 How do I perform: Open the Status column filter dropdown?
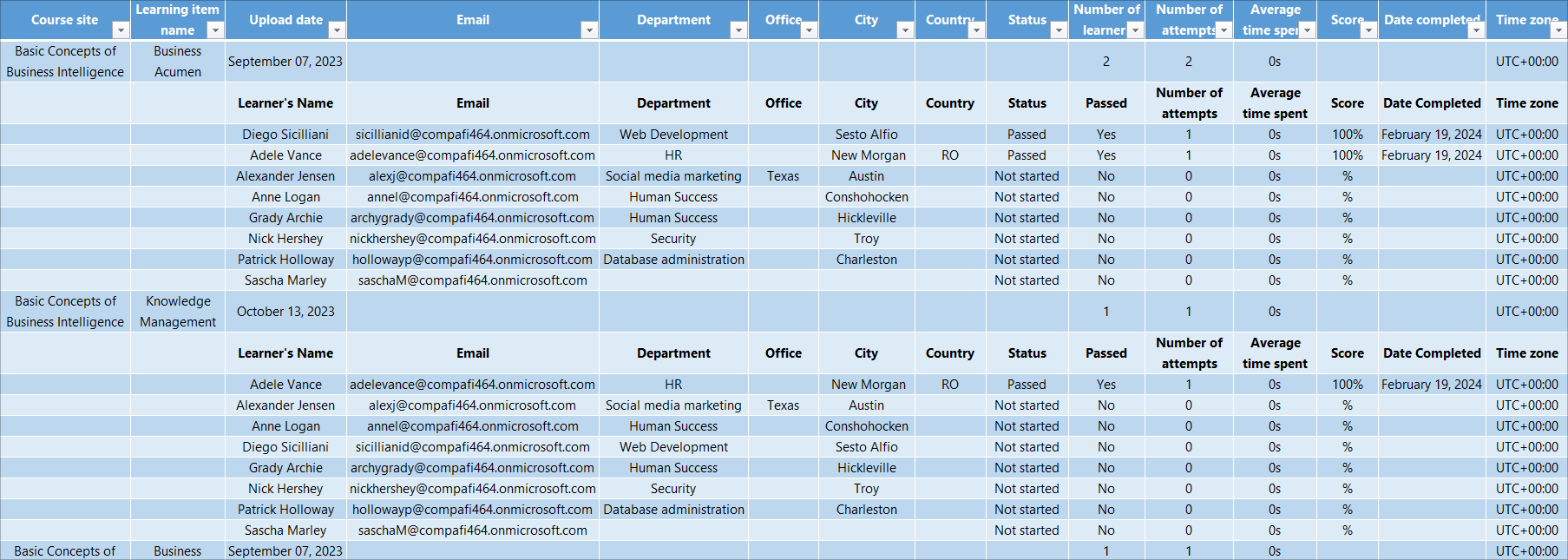click(1058, 30)
